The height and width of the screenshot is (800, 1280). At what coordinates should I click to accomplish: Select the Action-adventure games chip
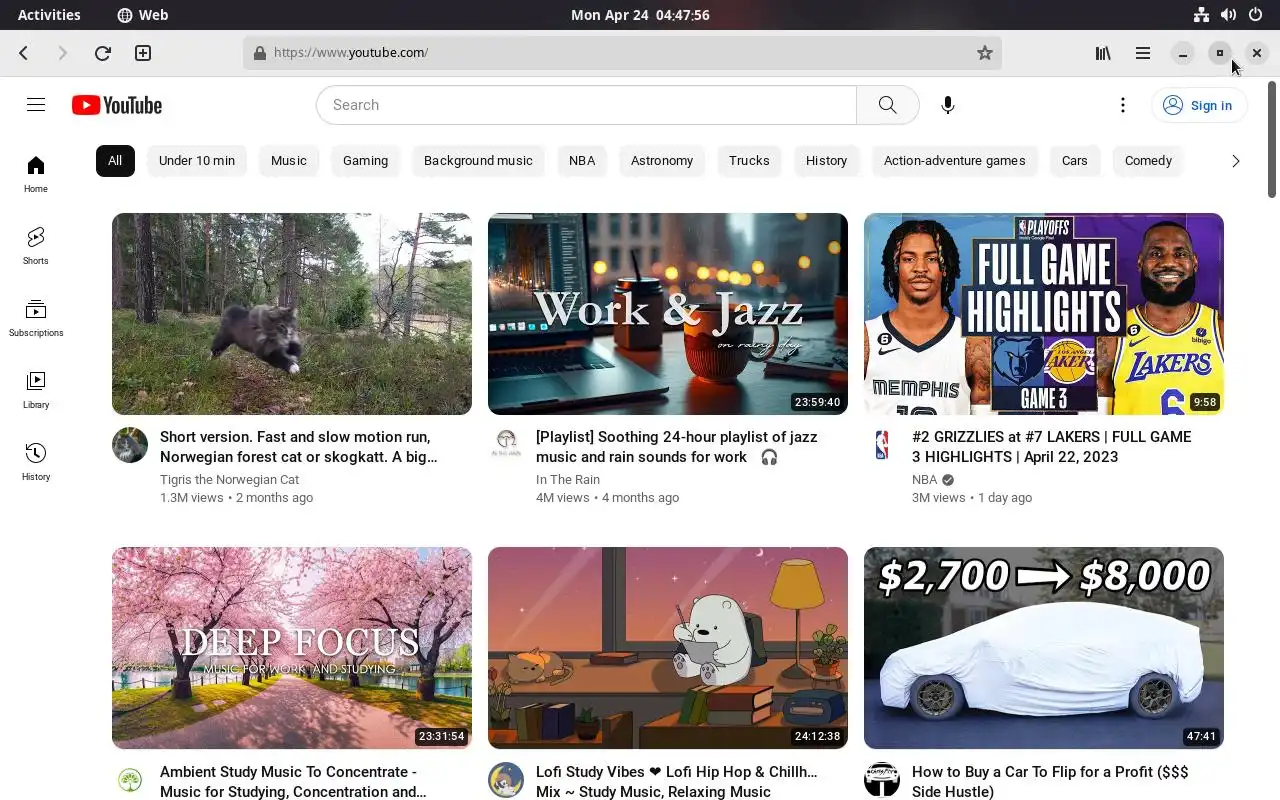pyautogui.click(x=955, y=161)
